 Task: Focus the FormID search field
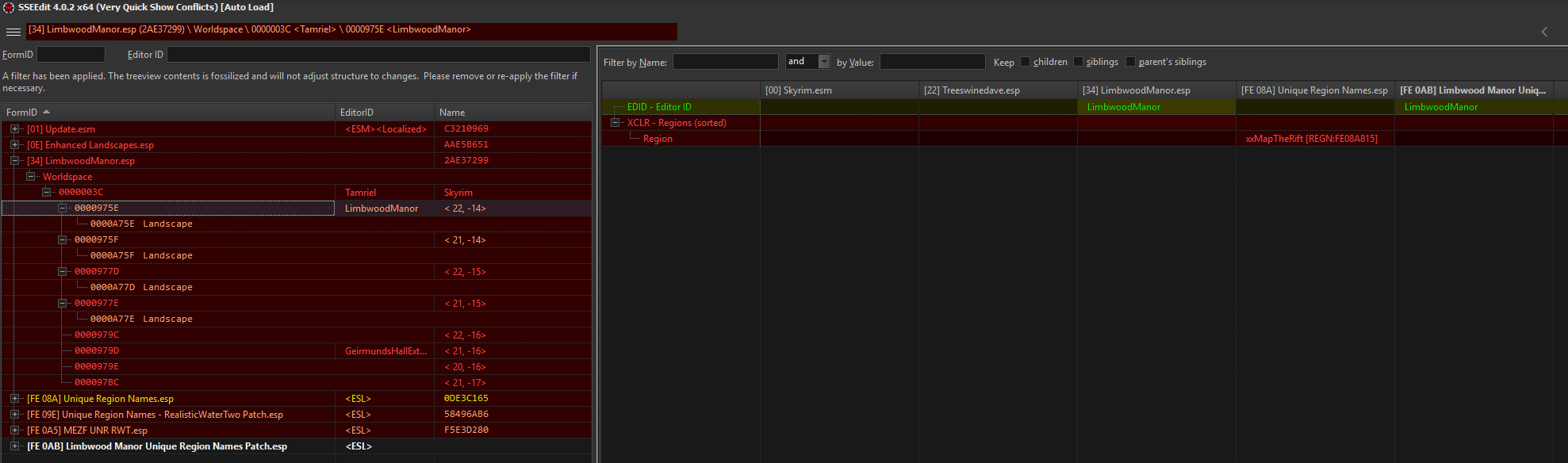point(71,54)
